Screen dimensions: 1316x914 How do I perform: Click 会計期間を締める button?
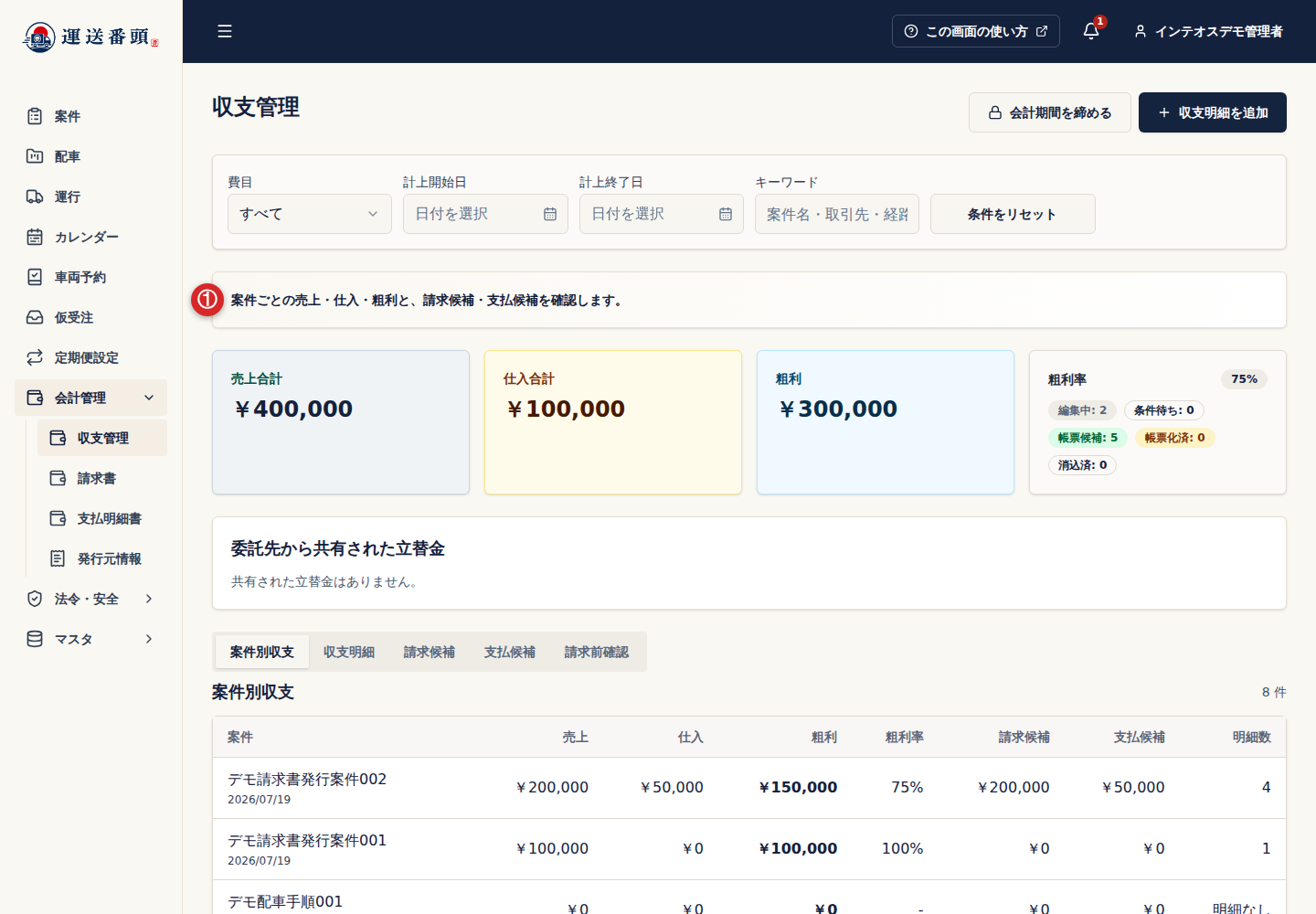click(1050, 112)
